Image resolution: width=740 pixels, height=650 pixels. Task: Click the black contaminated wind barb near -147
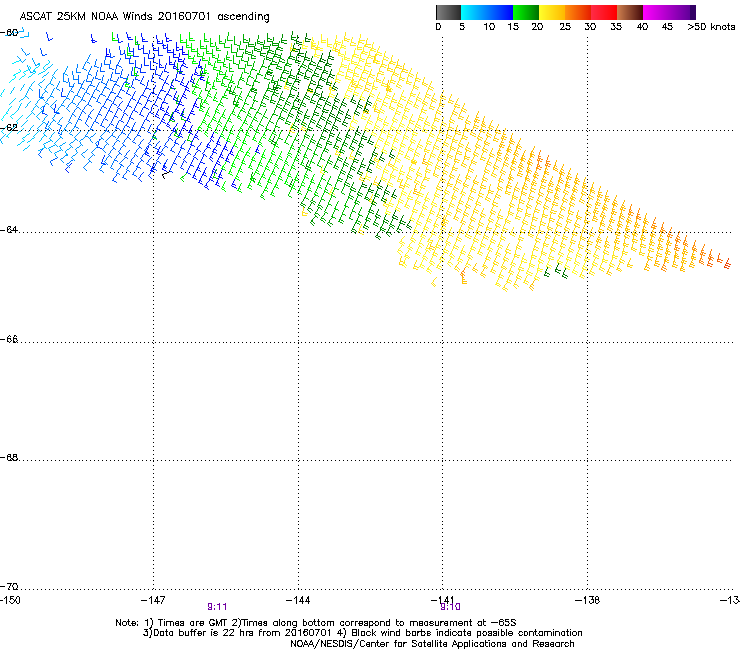click(166, 173)
